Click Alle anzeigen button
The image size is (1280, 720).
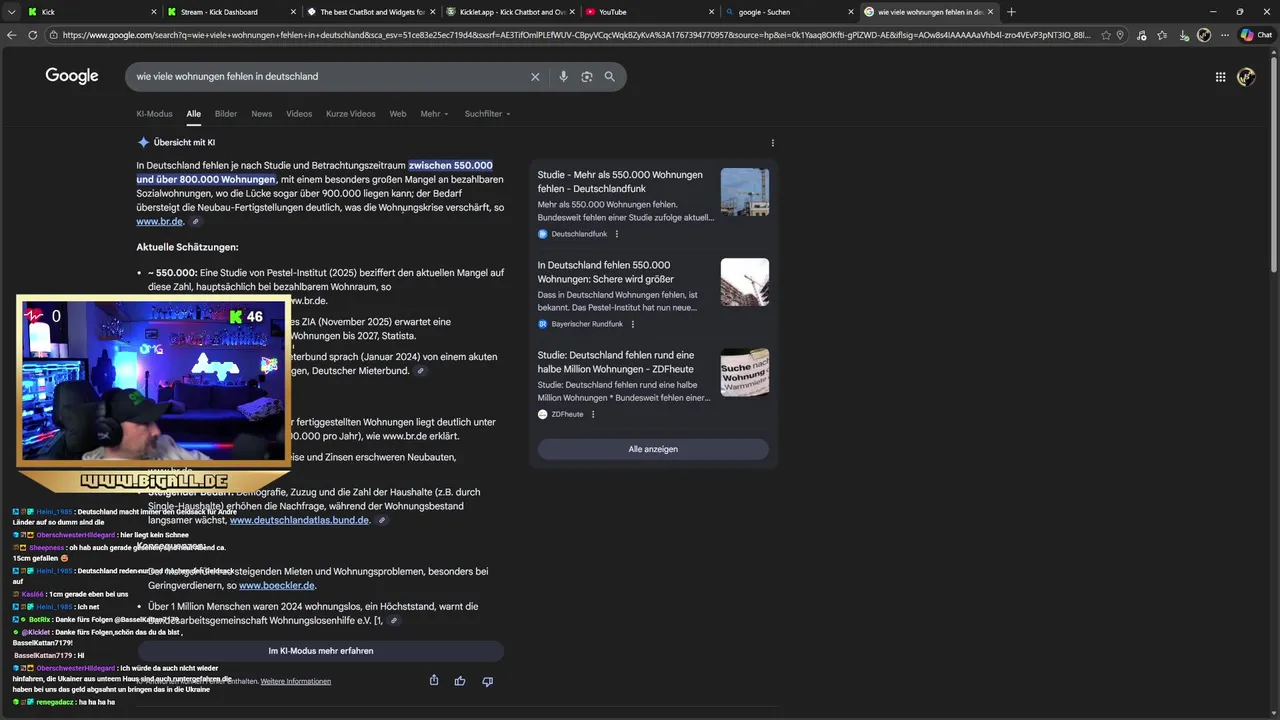(x=653, y=449)
